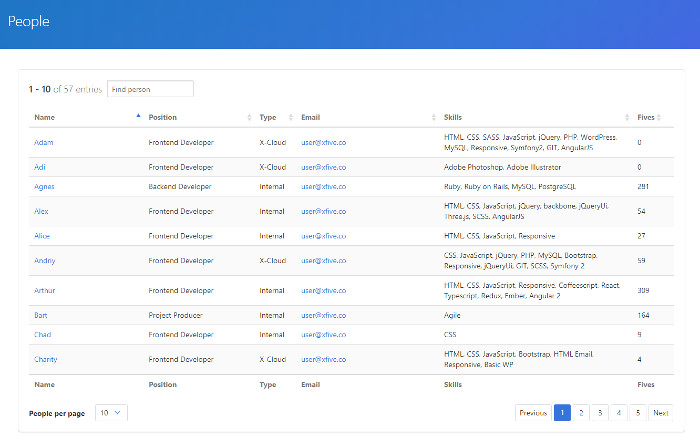Click the People per page label

(57, 413)
